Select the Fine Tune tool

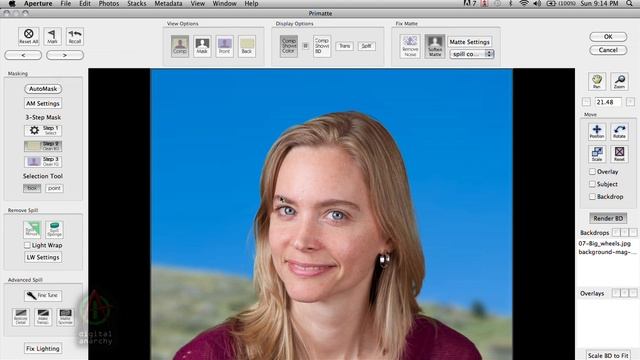click(43, 296)
